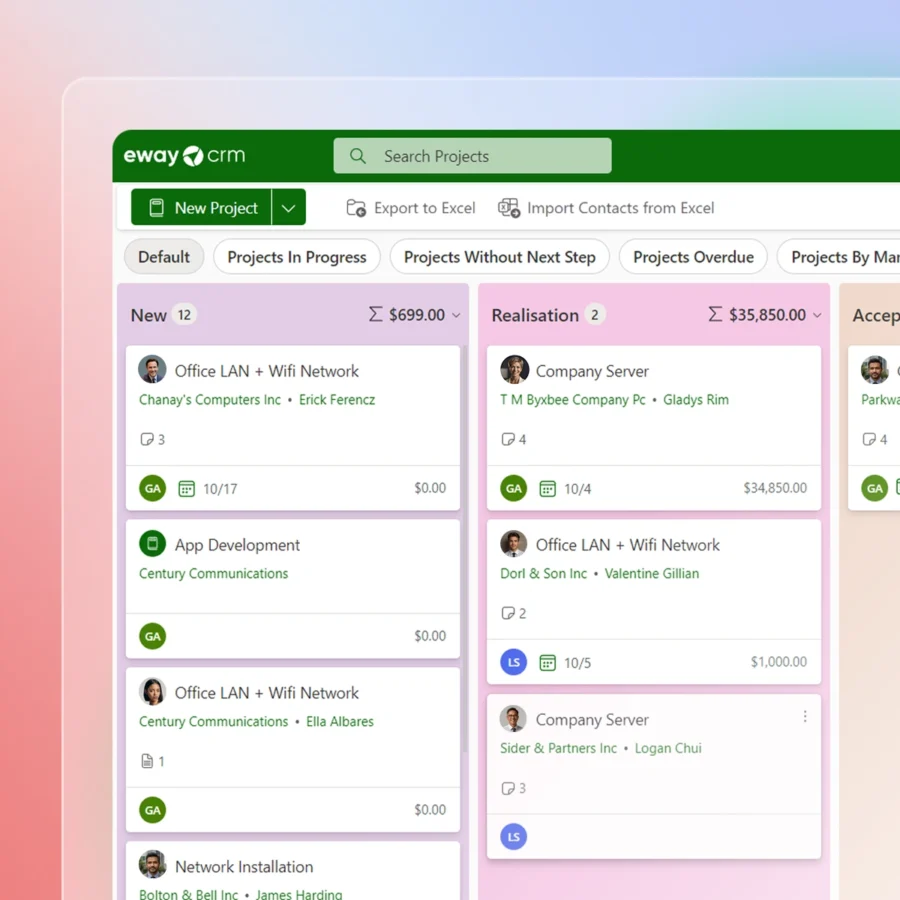
Task: Open the Chanay's Computers Inc link
Action: pos(210,400)
